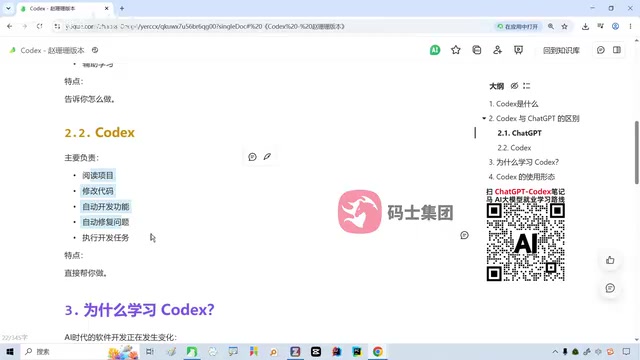Toggle the right sidebar panel icon
640x360 pixels.
617,50
